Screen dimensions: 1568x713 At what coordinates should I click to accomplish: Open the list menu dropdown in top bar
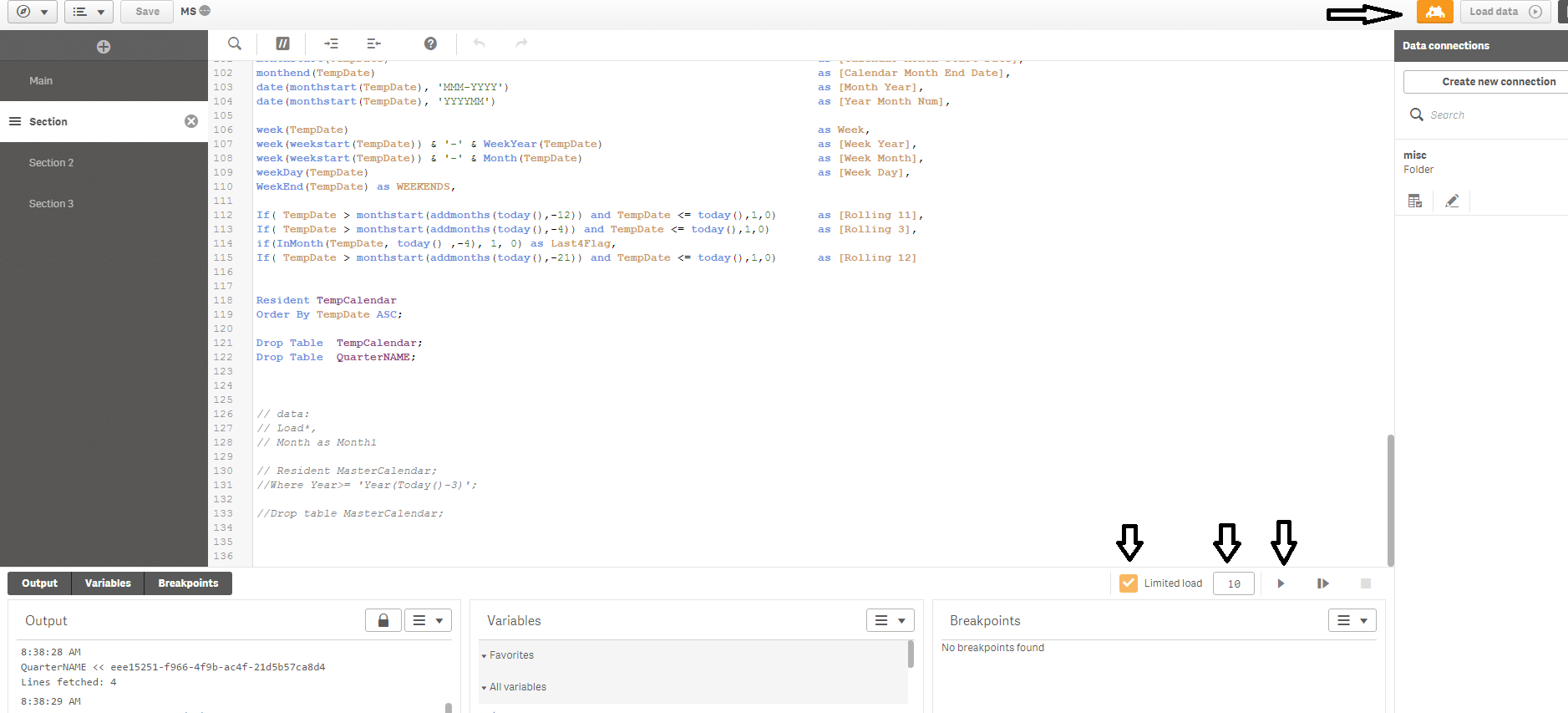point(89,12)
